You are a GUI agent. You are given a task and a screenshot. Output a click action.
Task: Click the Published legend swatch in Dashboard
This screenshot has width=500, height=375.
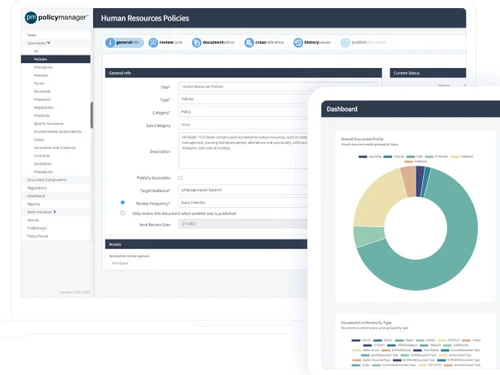click(455, 156)
